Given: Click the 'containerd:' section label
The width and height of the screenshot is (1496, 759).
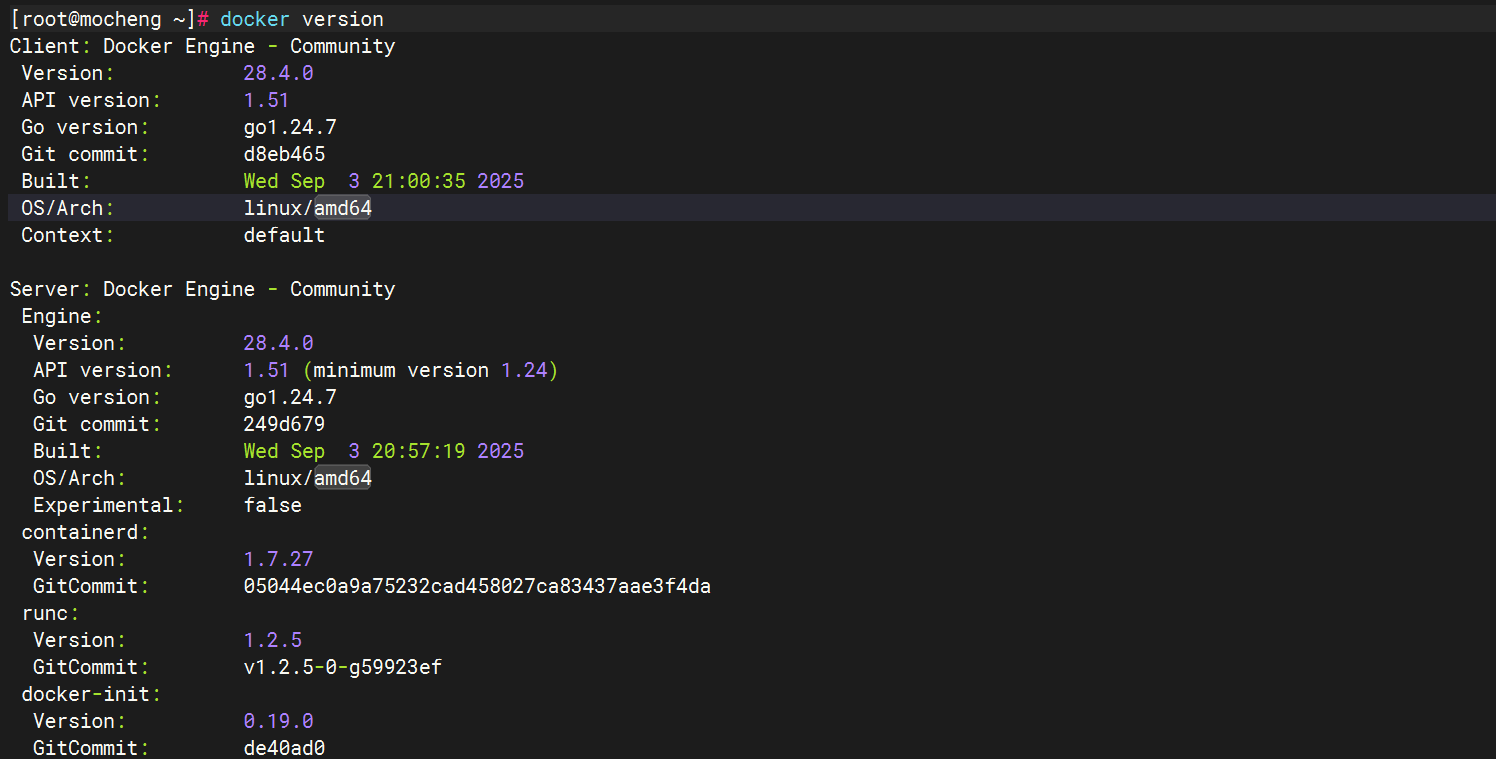Looking at the screenshot, I should [x=86, y=532].
